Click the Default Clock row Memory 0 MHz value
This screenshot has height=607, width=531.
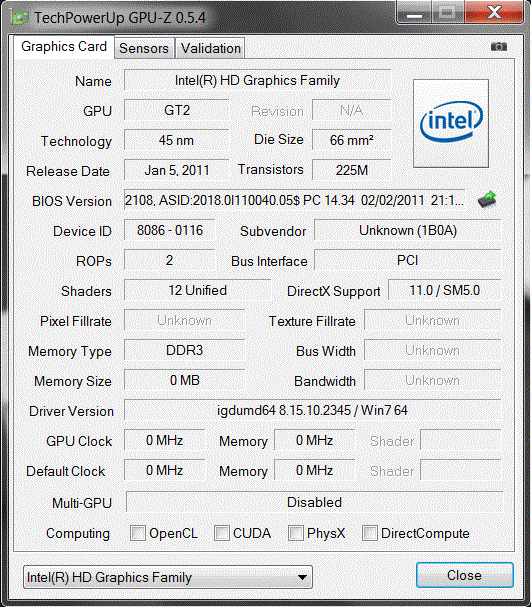pos(315,470)
